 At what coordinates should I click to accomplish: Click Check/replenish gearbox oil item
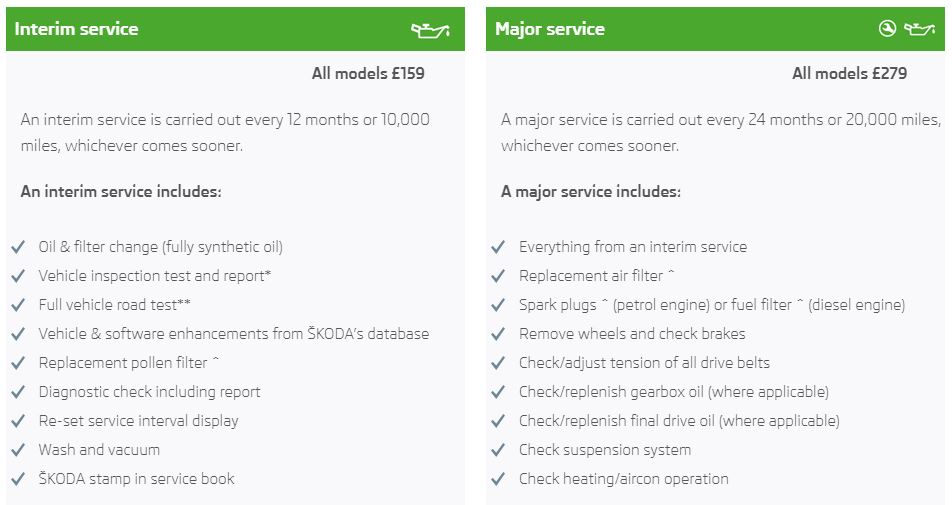pos(674,392)
